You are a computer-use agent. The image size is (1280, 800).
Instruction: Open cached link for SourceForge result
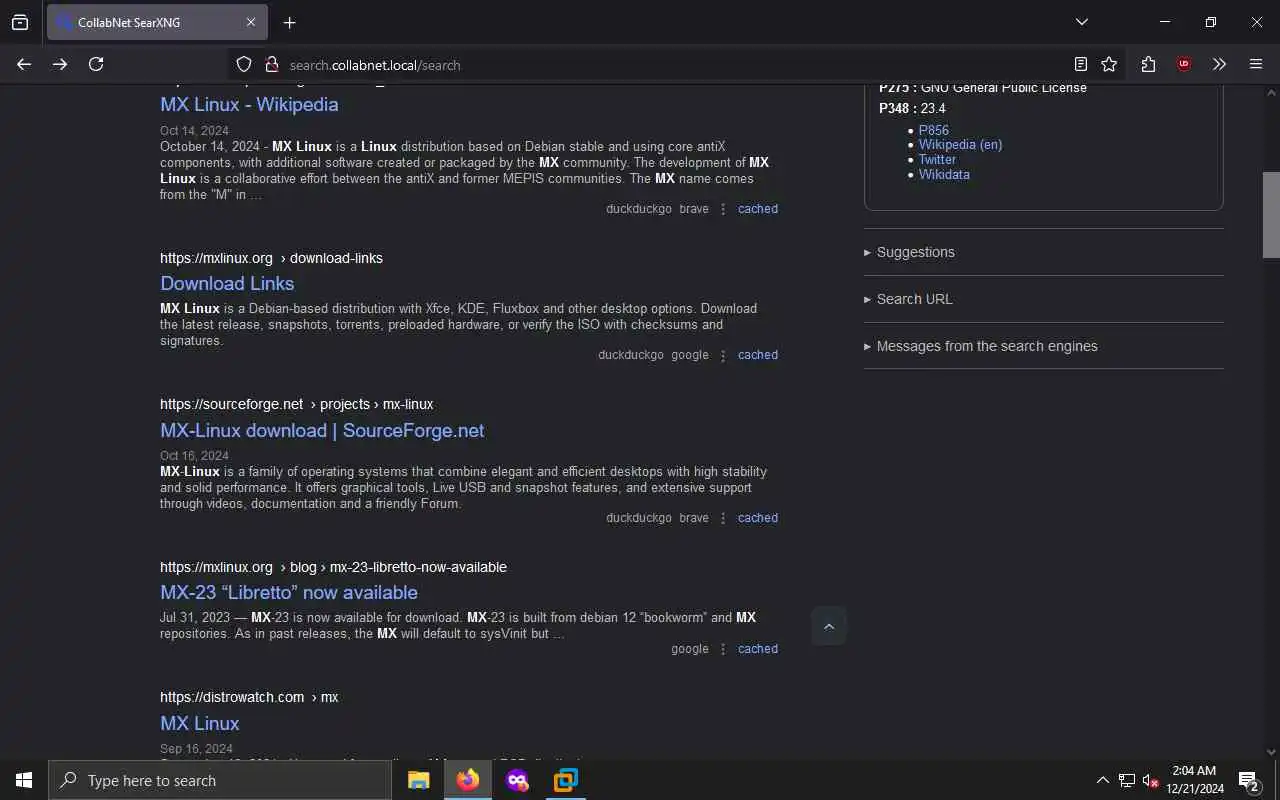(x=758, y=518)
